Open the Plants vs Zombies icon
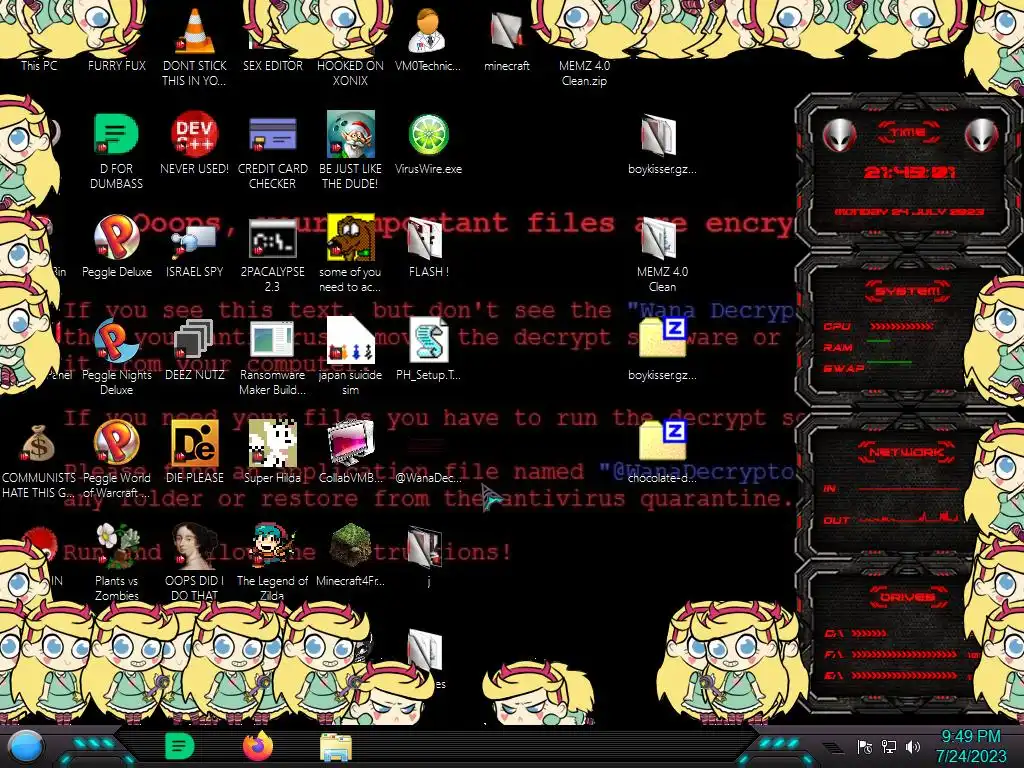 (117, 562)
